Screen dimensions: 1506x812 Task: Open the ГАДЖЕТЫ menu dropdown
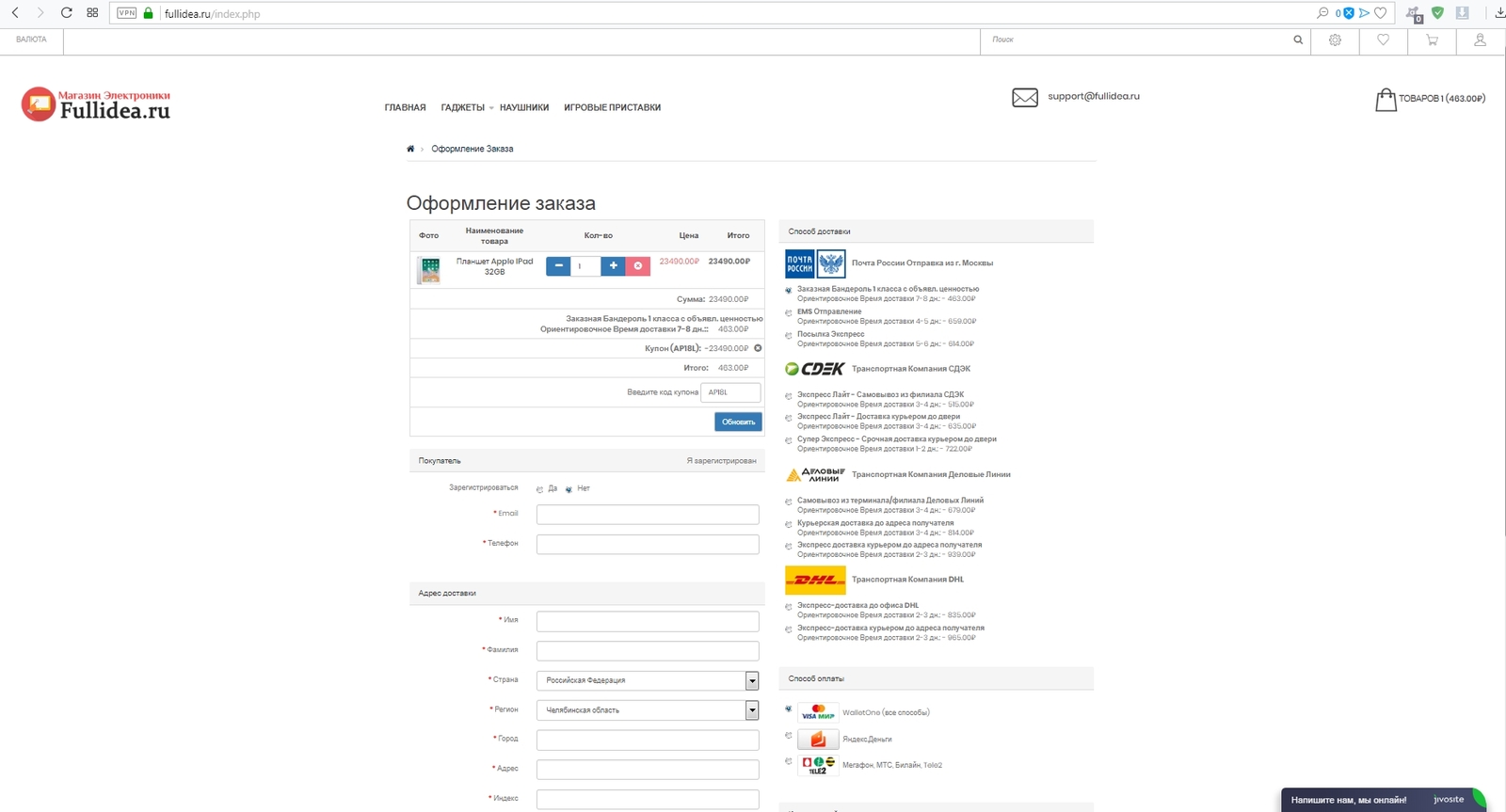pyautogui.click(x=466, y=108)
